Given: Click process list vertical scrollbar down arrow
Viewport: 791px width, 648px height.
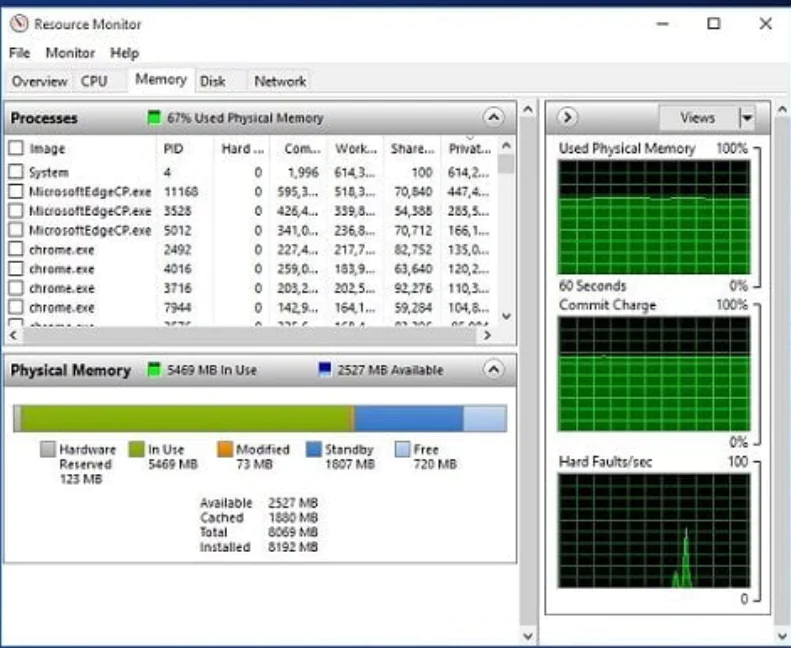Looking at the screenshot, I should [506, 316].
